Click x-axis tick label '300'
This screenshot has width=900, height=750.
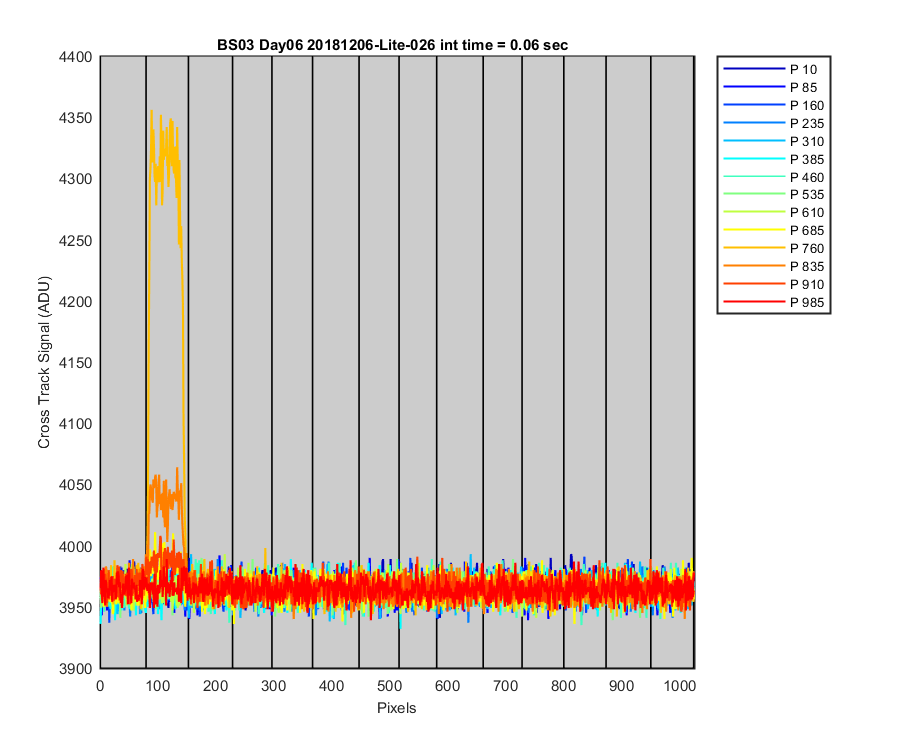point(273,686)
